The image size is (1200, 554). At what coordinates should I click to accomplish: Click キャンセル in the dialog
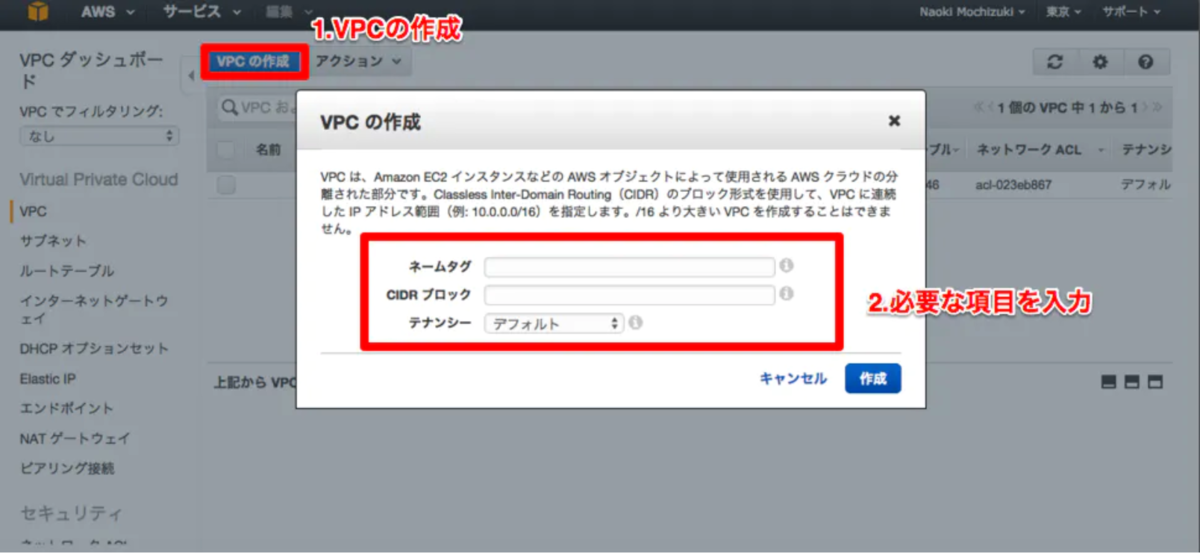[793, 379]
